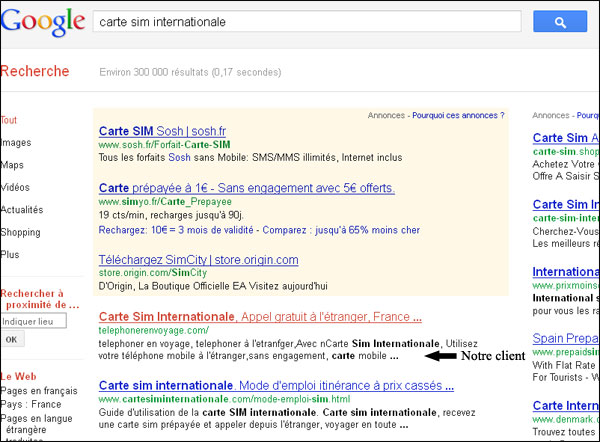The image size is (600, 442).
Task: Open Carte sim internationale Mode d'emploi result
Action: (x=276, y=385)
